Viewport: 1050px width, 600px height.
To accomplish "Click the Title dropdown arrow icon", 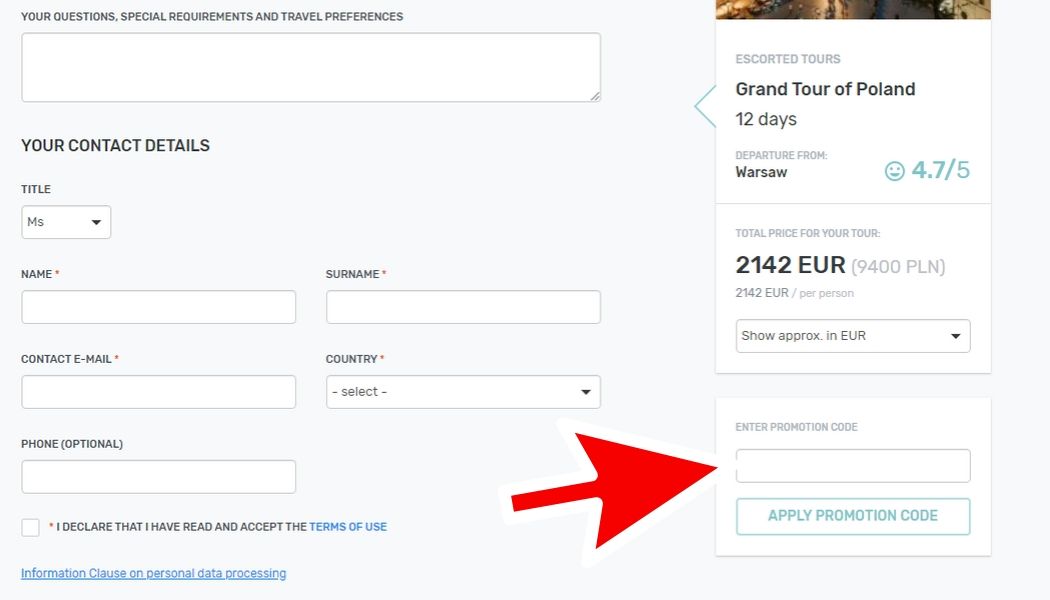I will point(96,222).
